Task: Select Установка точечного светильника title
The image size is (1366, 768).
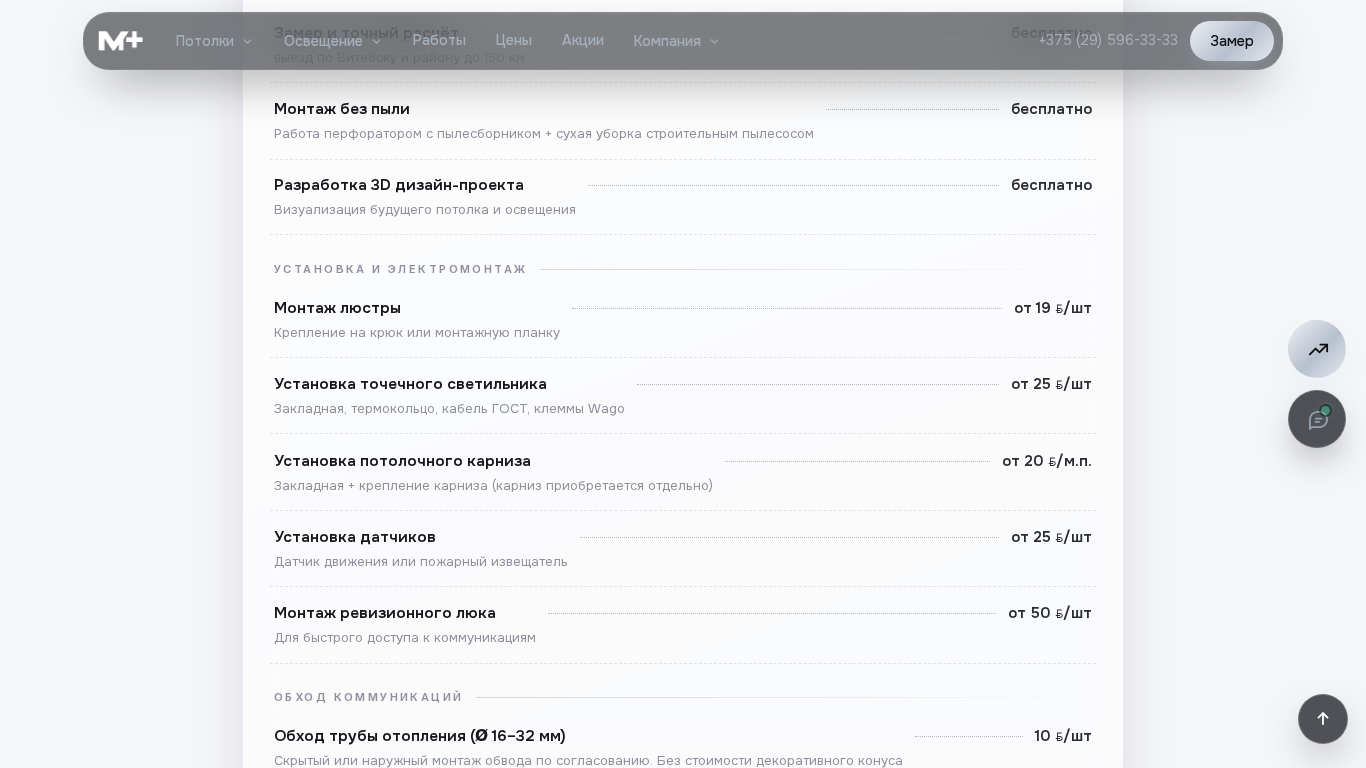Action: click(x=410, y=384)
